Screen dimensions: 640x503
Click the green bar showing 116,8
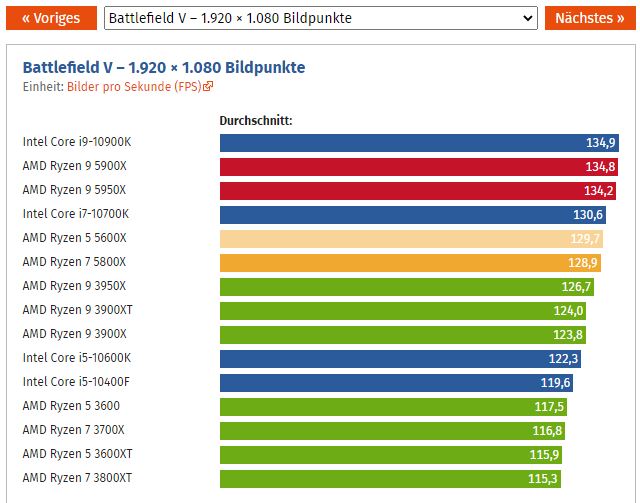[x=392, y=431]
